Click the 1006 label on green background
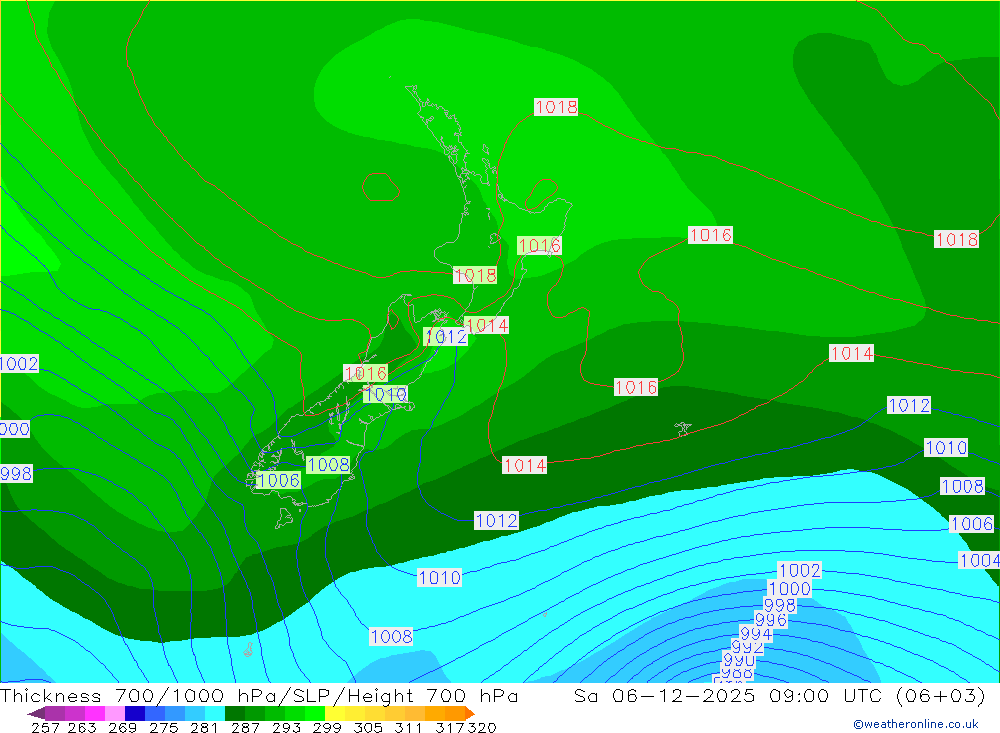 click(x=279, y=480)
